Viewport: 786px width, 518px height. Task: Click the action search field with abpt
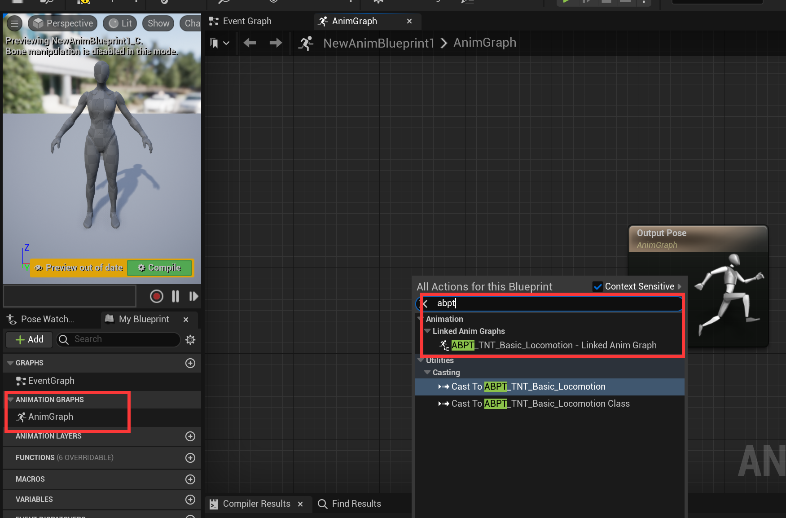click(x=549, y=303)
